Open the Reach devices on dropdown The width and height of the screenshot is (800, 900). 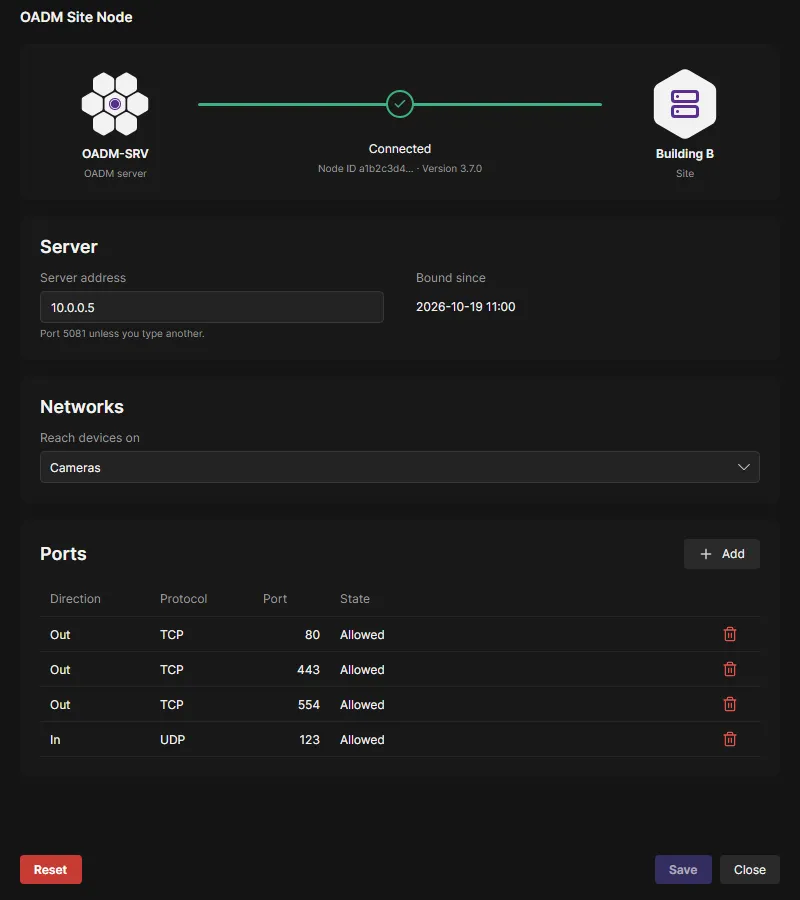point(400,467)
